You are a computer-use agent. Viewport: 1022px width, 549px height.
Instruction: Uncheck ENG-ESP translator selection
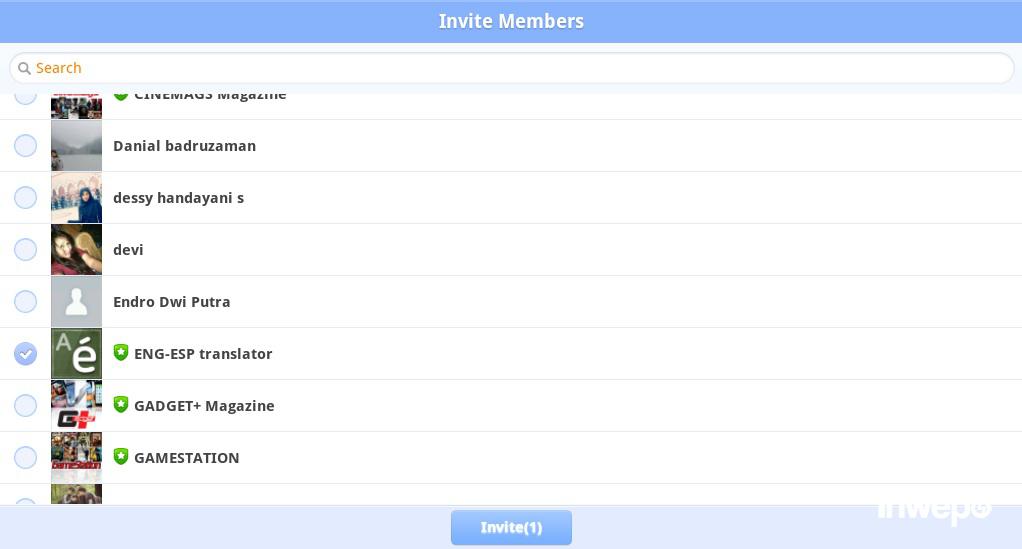coord(25,354)
